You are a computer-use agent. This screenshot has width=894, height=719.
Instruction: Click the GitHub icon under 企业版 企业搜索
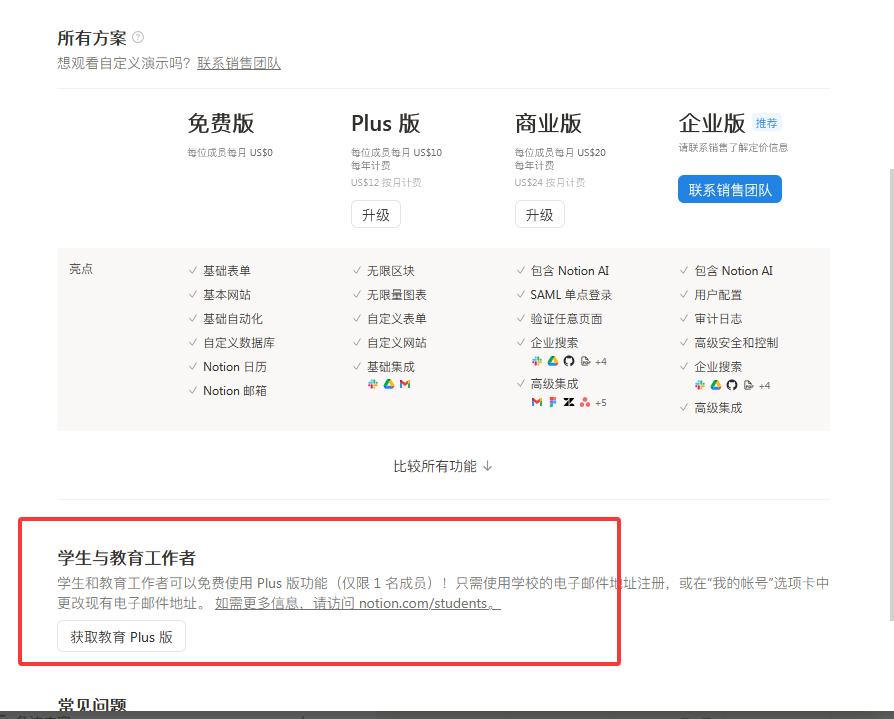732,385
